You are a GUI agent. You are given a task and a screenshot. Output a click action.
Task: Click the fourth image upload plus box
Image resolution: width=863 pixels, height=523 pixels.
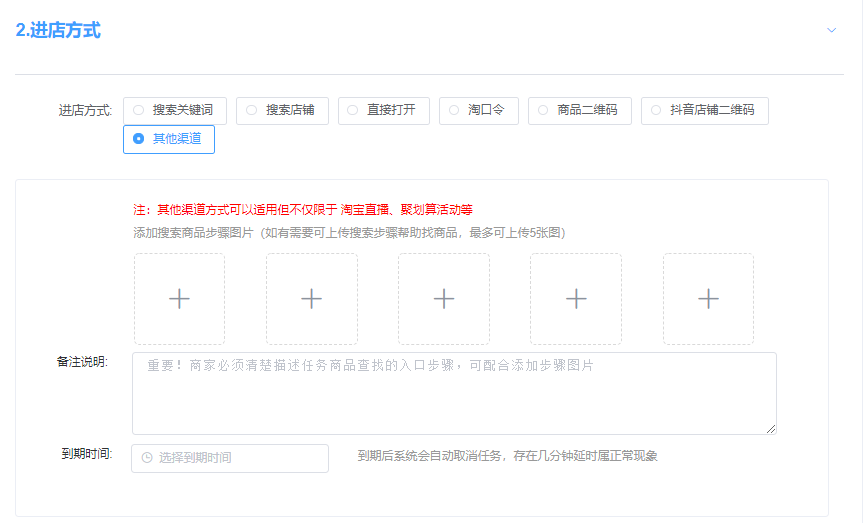(x=576, y=299)
